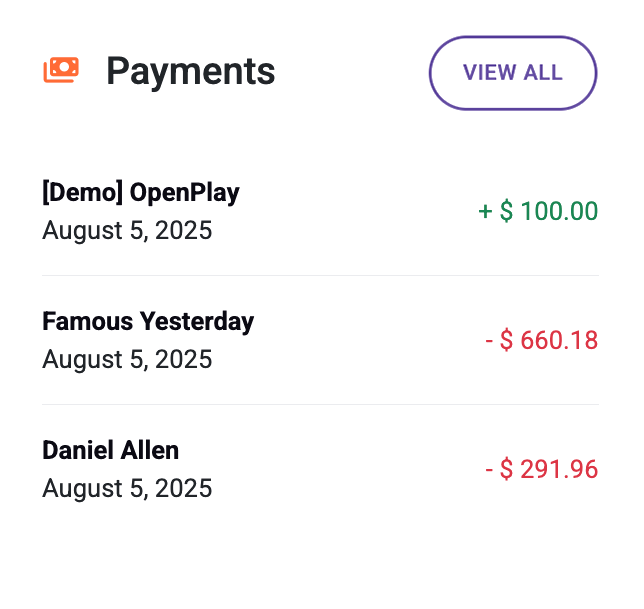Click the plus sign before $ 100.00
Screen dimensions: 644x609
486,212
